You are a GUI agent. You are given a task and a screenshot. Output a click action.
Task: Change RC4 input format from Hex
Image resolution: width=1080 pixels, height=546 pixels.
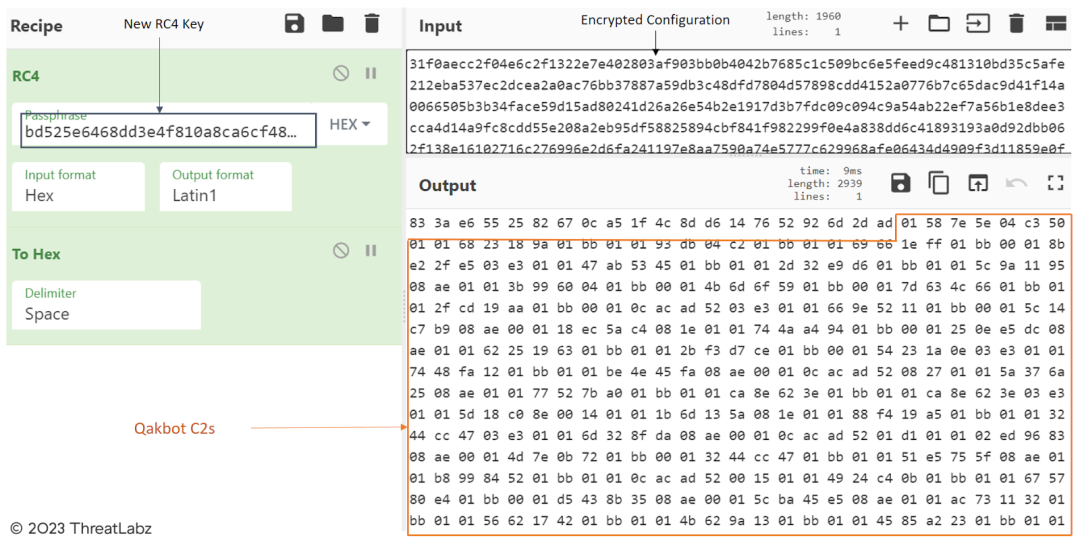(x=84, y=187)
